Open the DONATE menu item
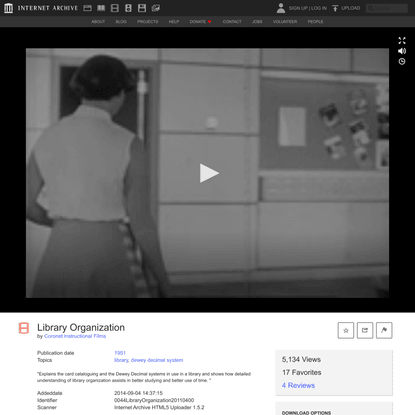Image resolution: width=415 pixels, height=415 pixels. coord(200,22)
